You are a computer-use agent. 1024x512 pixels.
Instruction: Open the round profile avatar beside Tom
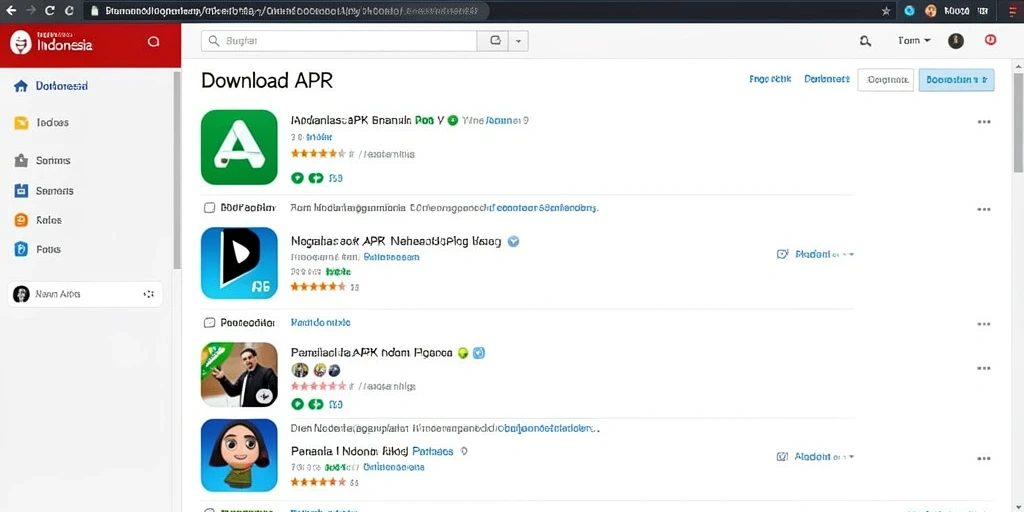coord(955,41)
